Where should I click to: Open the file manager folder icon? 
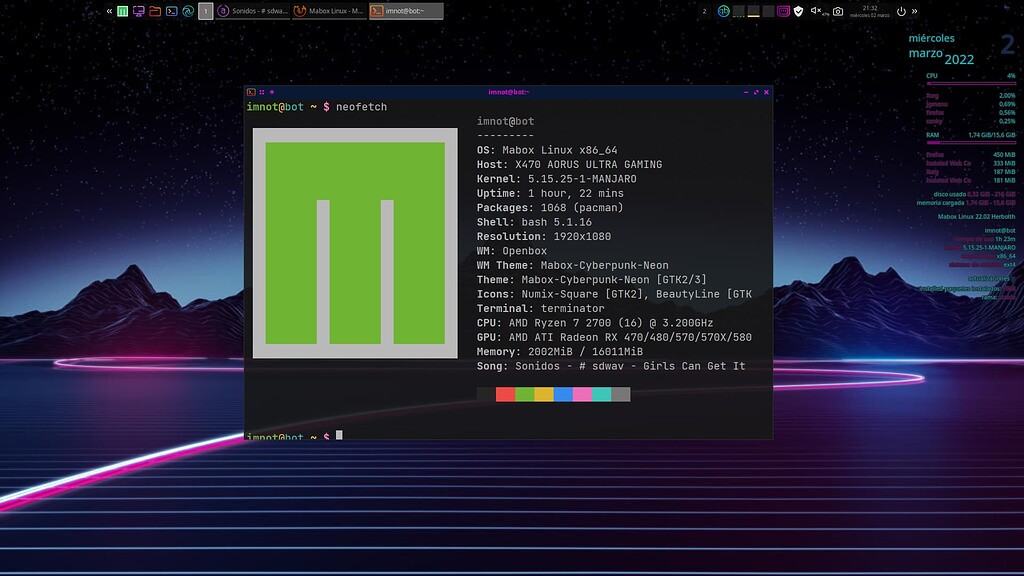[155, 12]
